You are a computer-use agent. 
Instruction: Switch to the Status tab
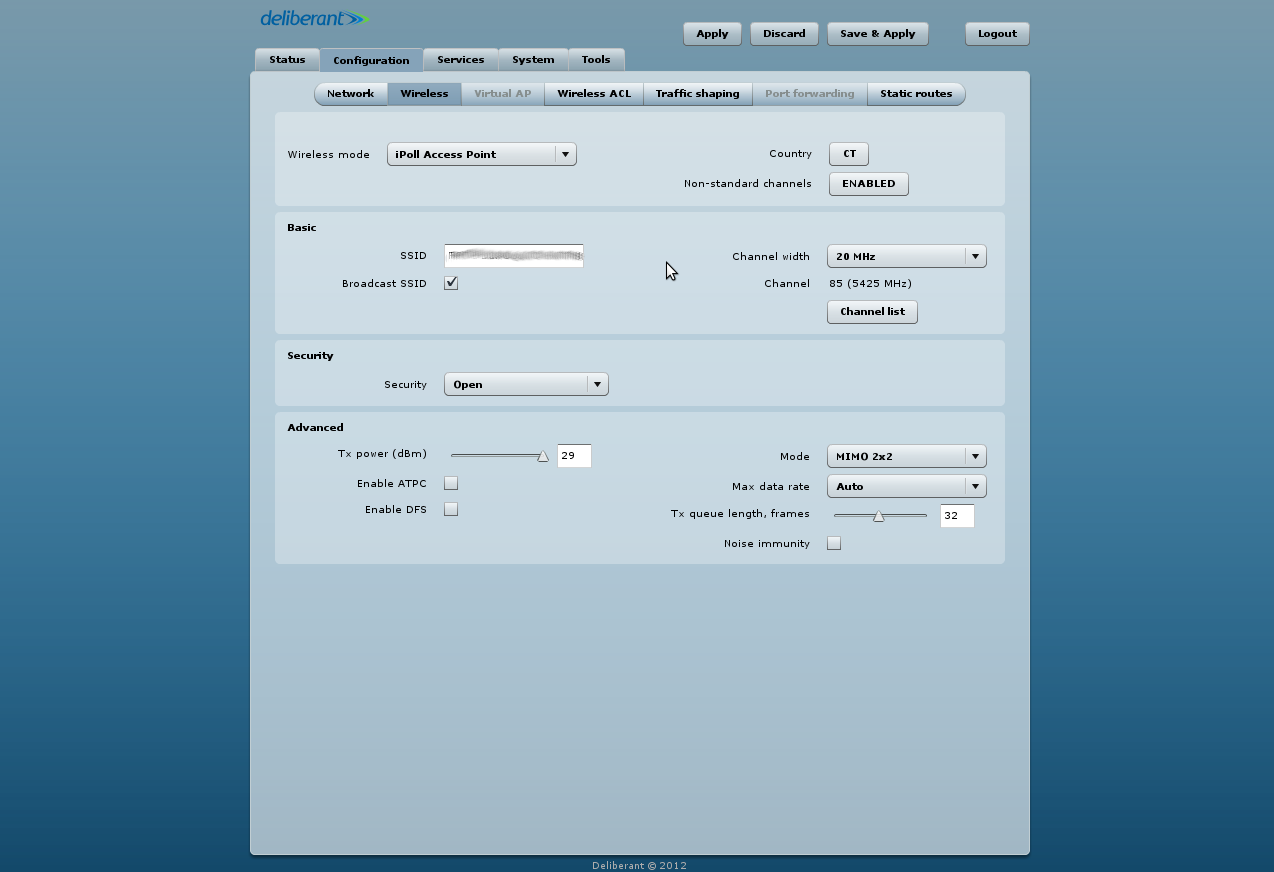(x=287, y=60)
